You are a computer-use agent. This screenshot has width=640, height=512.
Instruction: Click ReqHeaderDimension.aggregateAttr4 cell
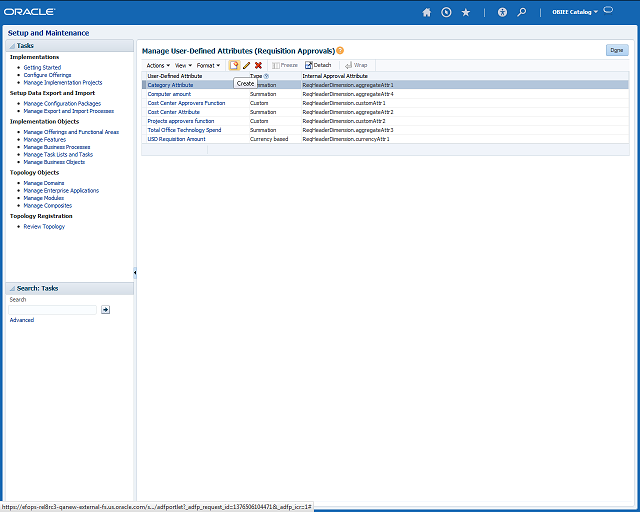pos(348,94)
